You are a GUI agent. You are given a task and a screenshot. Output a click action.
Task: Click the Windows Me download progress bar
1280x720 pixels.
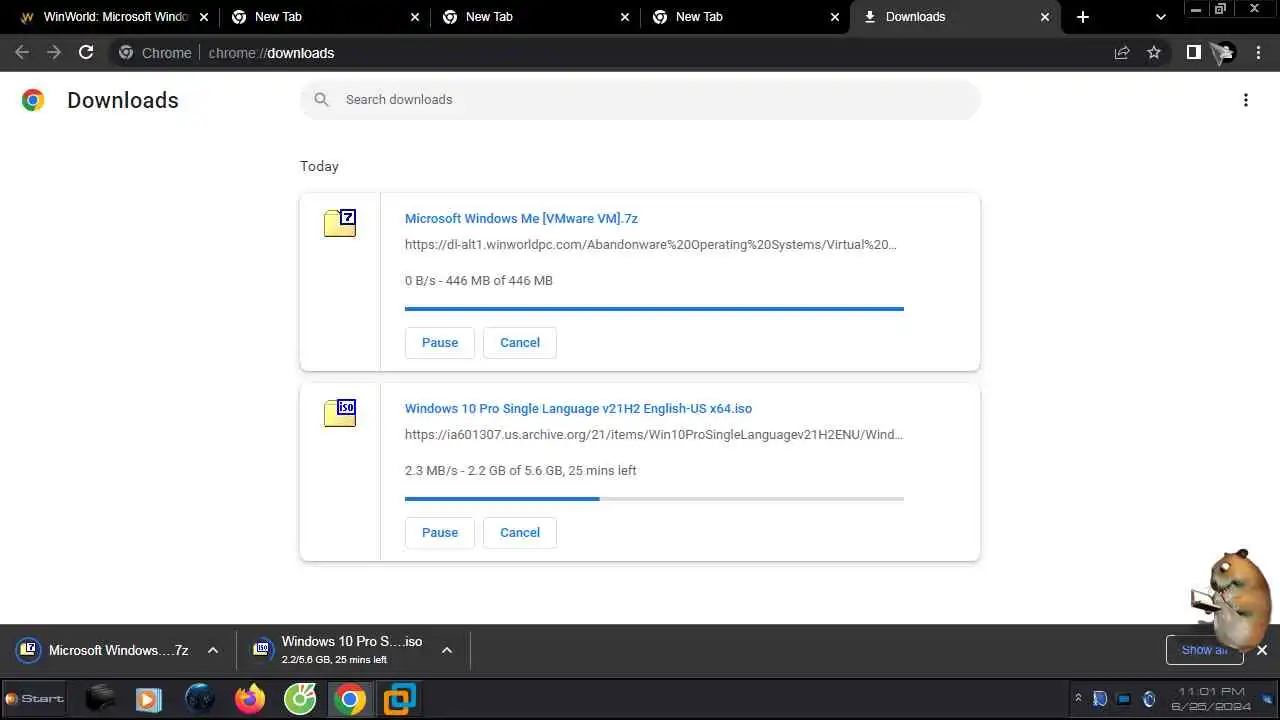point(654,309)
